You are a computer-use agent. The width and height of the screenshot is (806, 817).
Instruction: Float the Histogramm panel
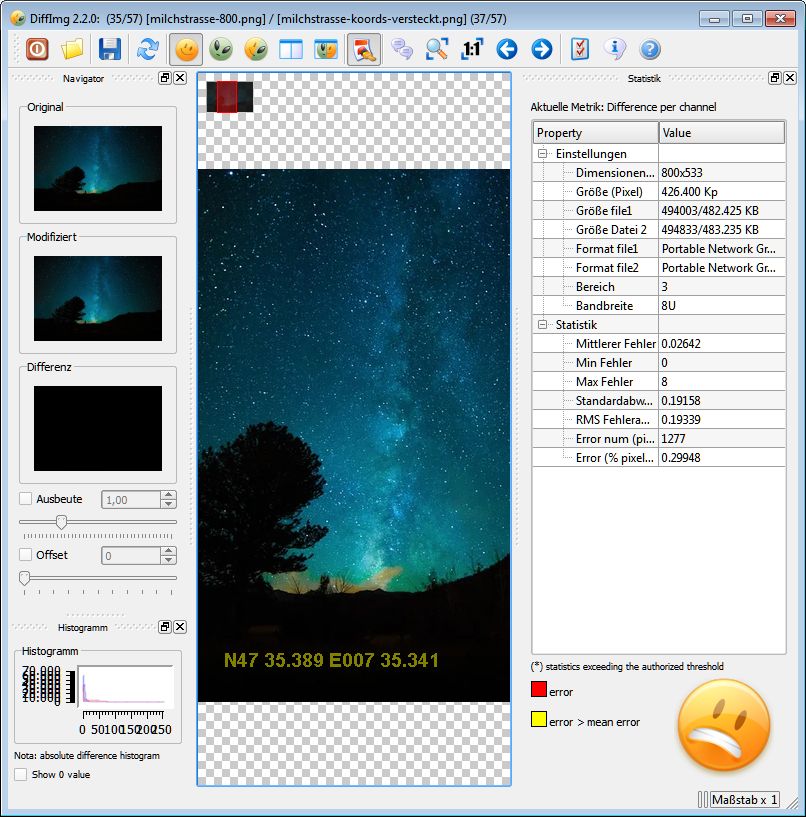tap(165, 627)
